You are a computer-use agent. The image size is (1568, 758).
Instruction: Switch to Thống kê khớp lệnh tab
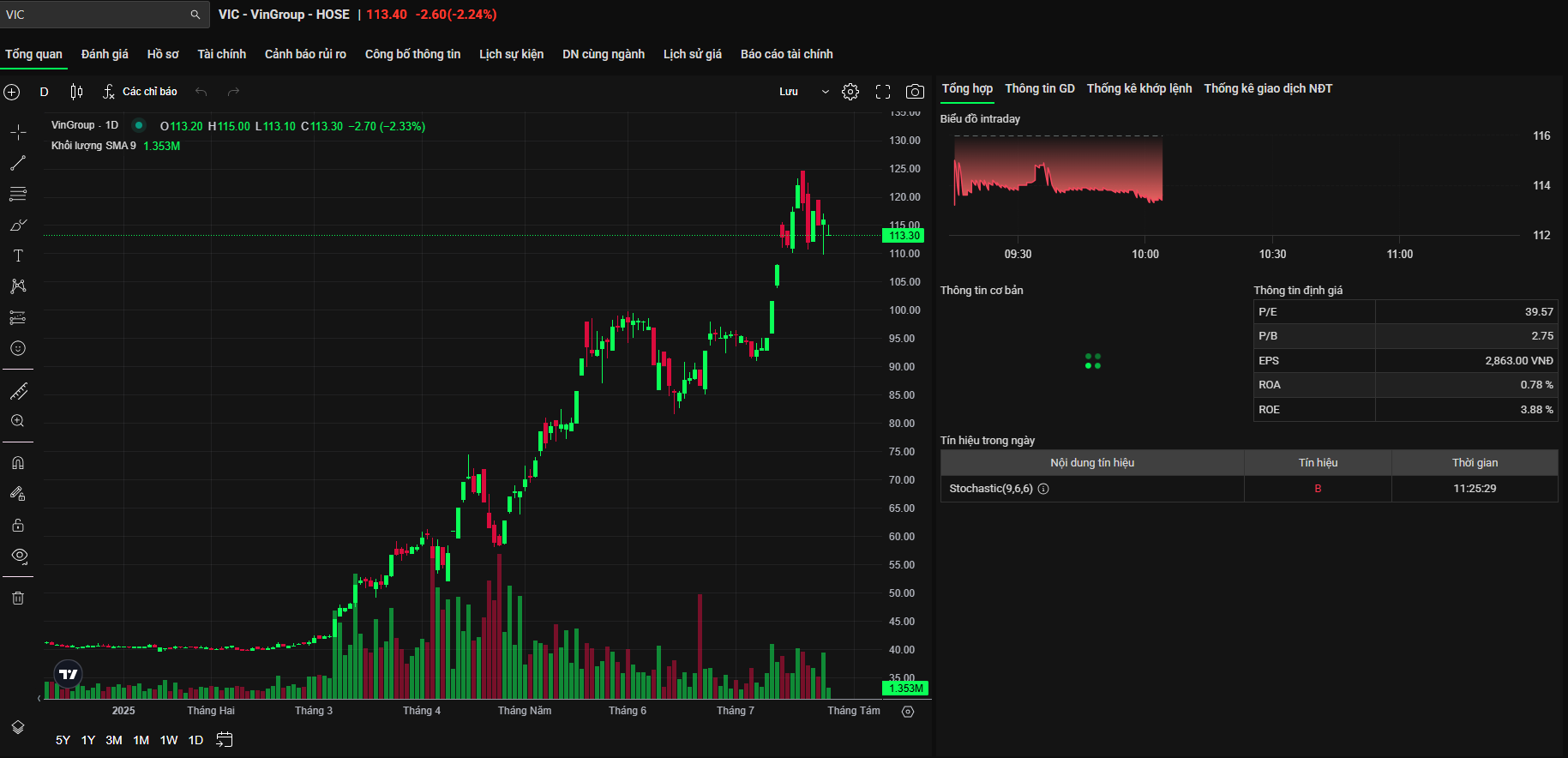coord(1139,88)
